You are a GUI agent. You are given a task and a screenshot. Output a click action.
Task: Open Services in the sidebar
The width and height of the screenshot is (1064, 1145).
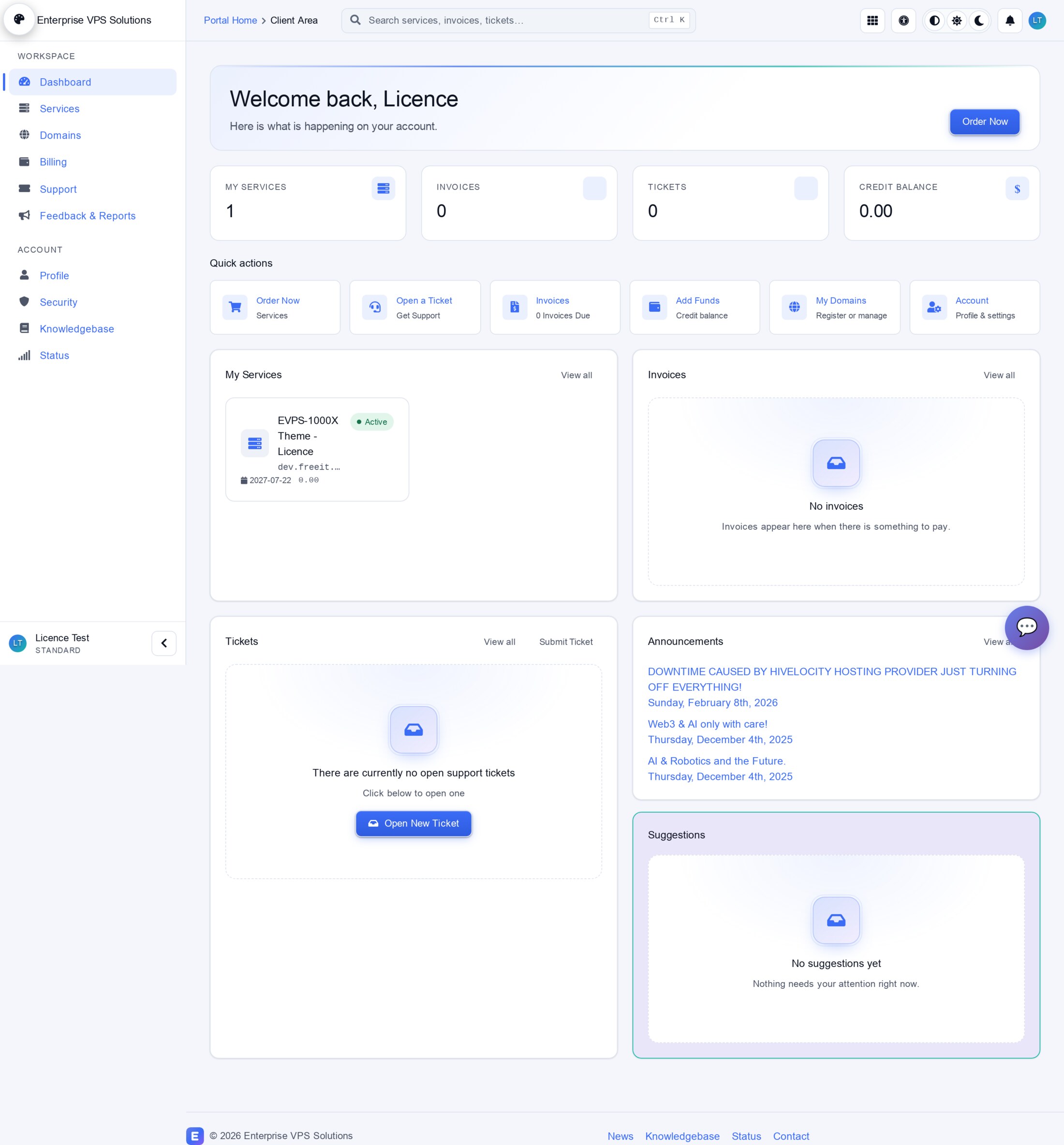point(92,109)
